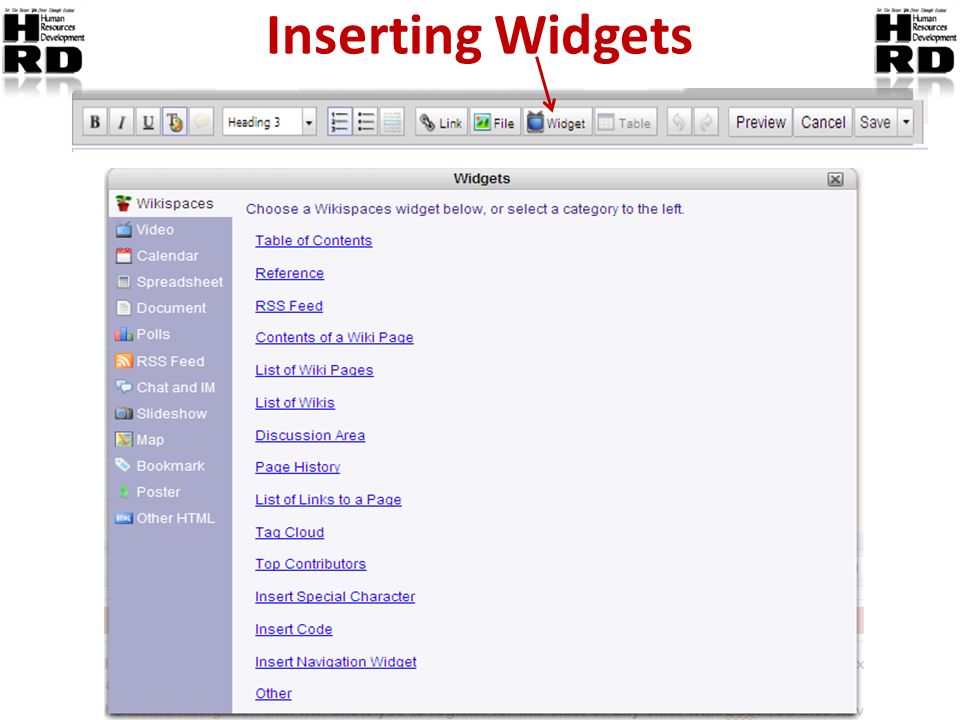Open the Page History link

click(x=298, y=467)
